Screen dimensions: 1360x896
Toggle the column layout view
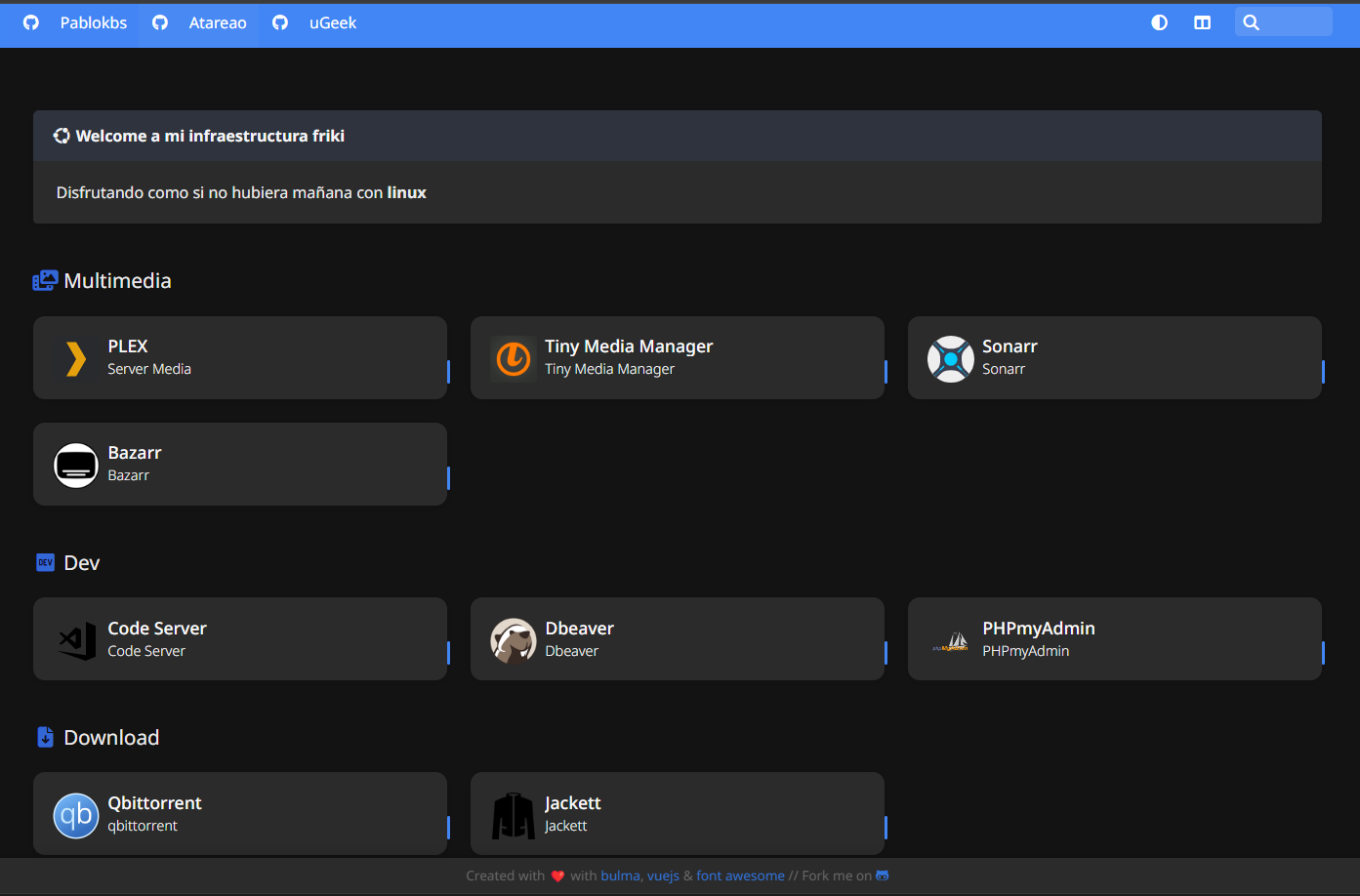click(1202, 21)
